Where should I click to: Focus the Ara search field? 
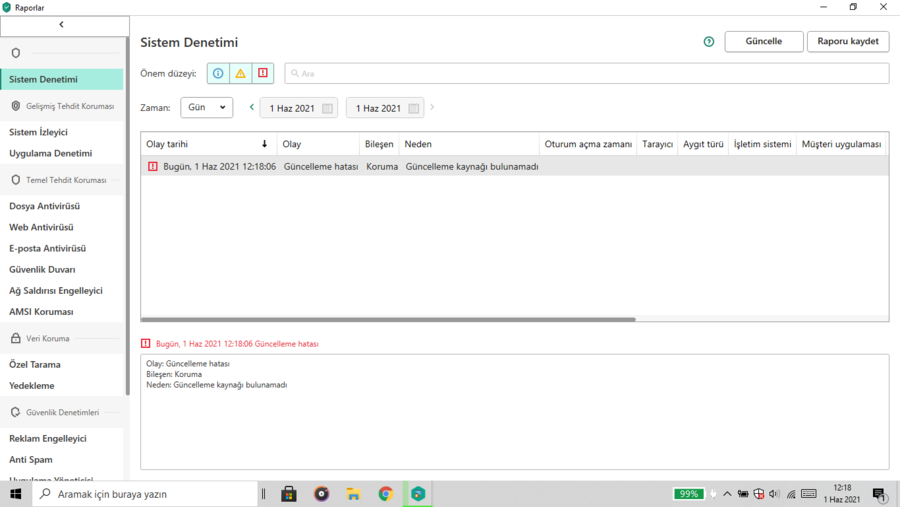pyautogui.click(x=587, y=73)
